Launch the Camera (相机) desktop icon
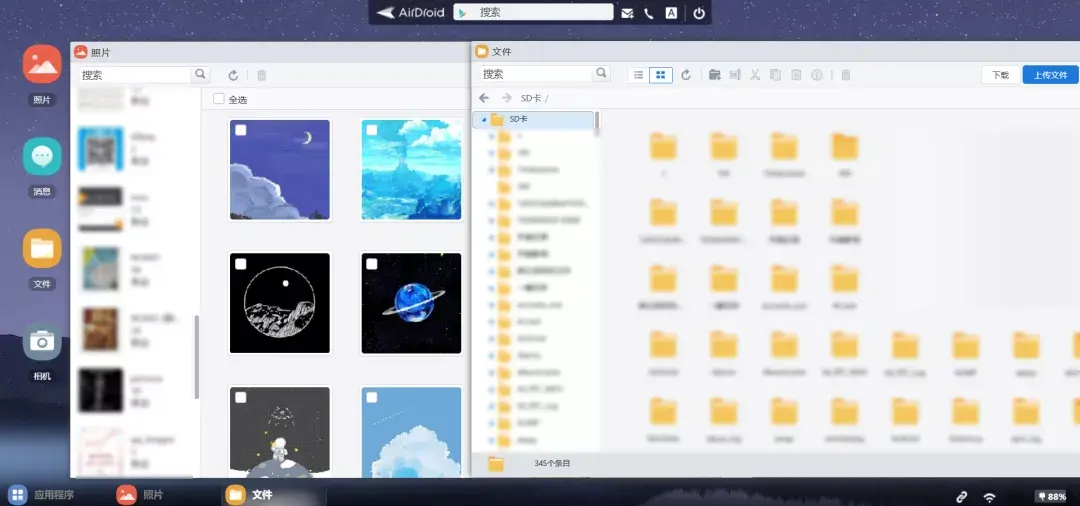The image size is (1080, 506). (42, 342)
